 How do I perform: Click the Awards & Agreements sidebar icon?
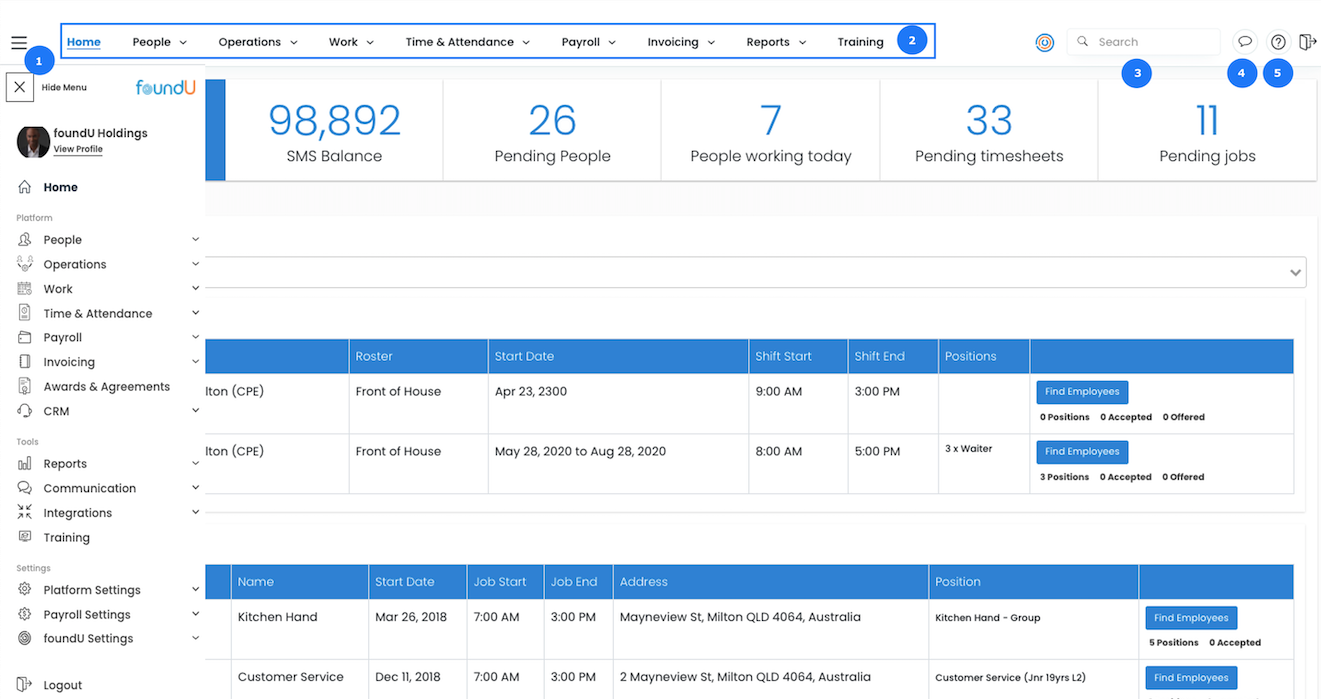tap(25, 387)
